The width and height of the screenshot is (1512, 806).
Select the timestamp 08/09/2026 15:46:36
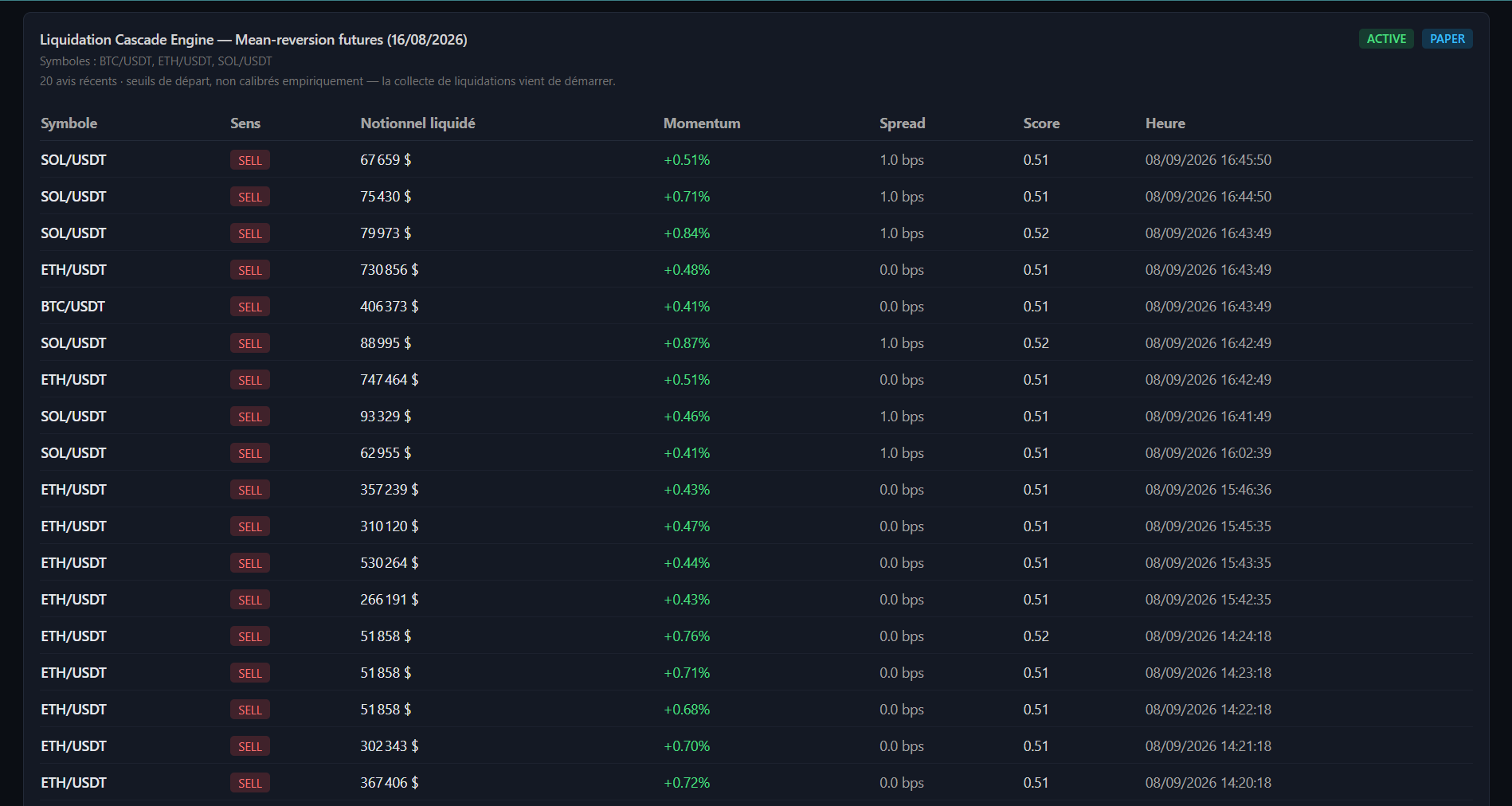pos(1208,490)
